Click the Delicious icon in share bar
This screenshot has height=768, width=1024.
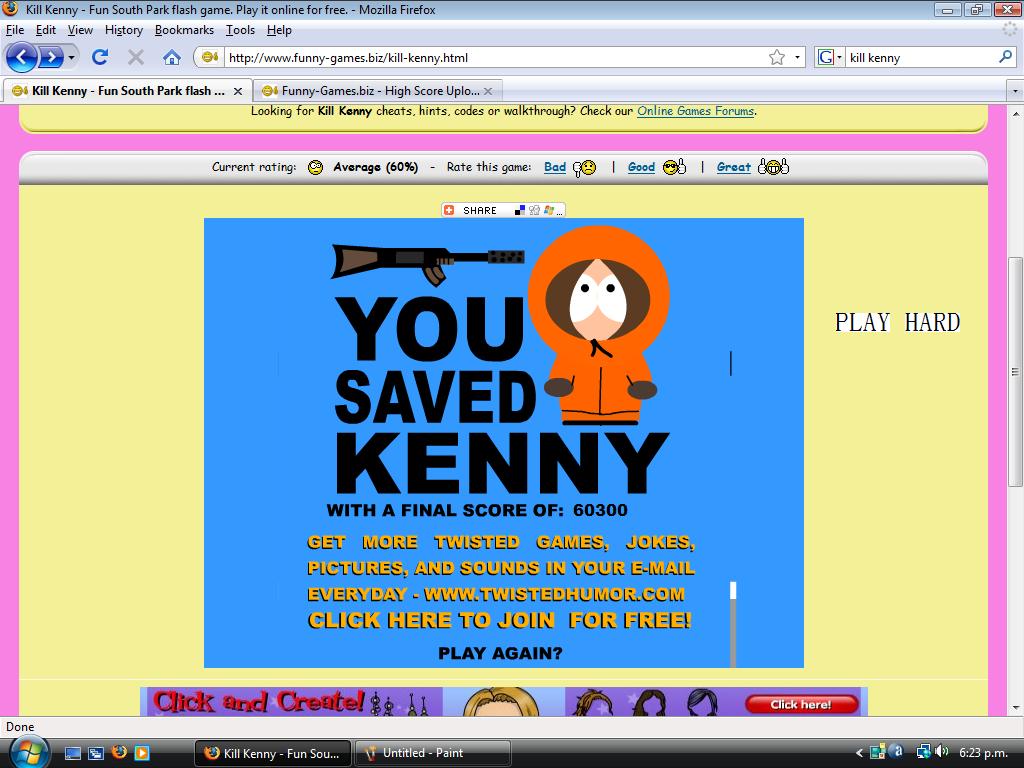point(520,210)
